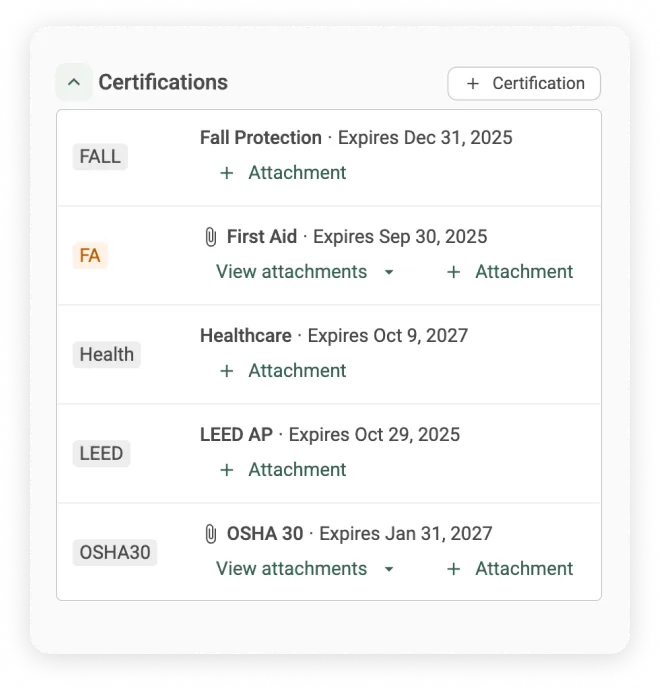Screen dimensions: 660x688
Task: Select the Health tag badge
Action: (x=107, y=355)
